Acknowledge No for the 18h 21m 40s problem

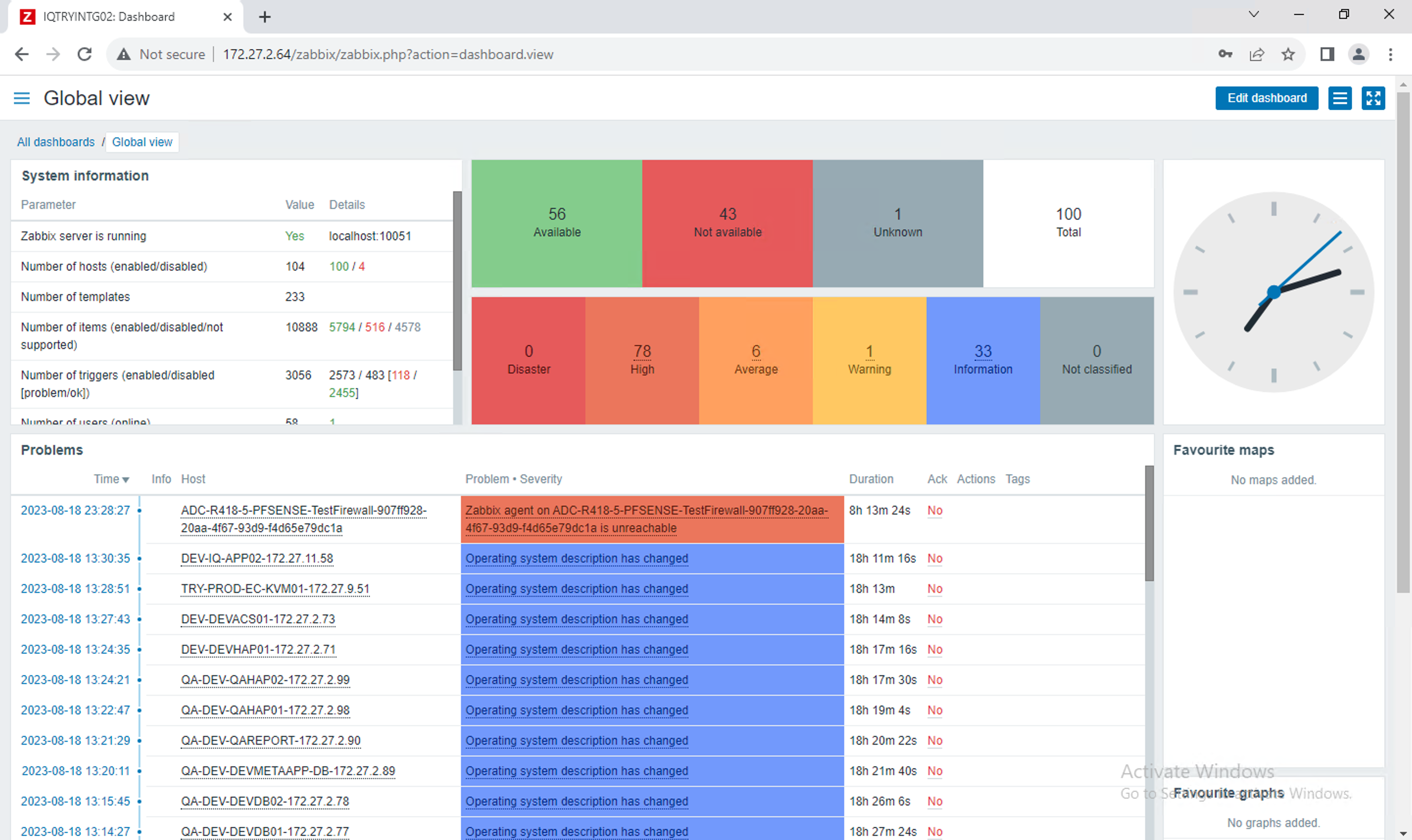click(x=935, y=771)
